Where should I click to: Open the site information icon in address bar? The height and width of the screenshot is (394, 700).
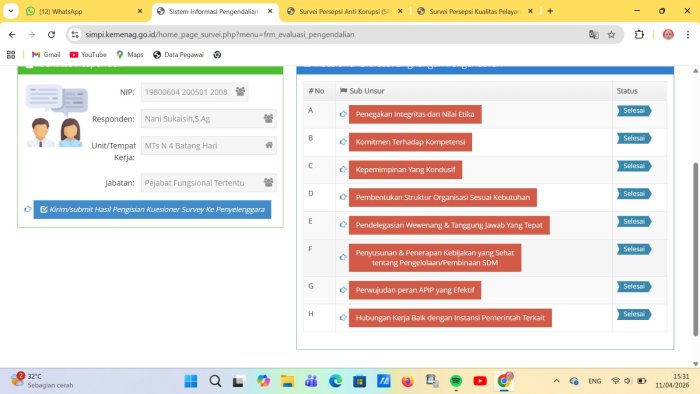click(75, 34)
